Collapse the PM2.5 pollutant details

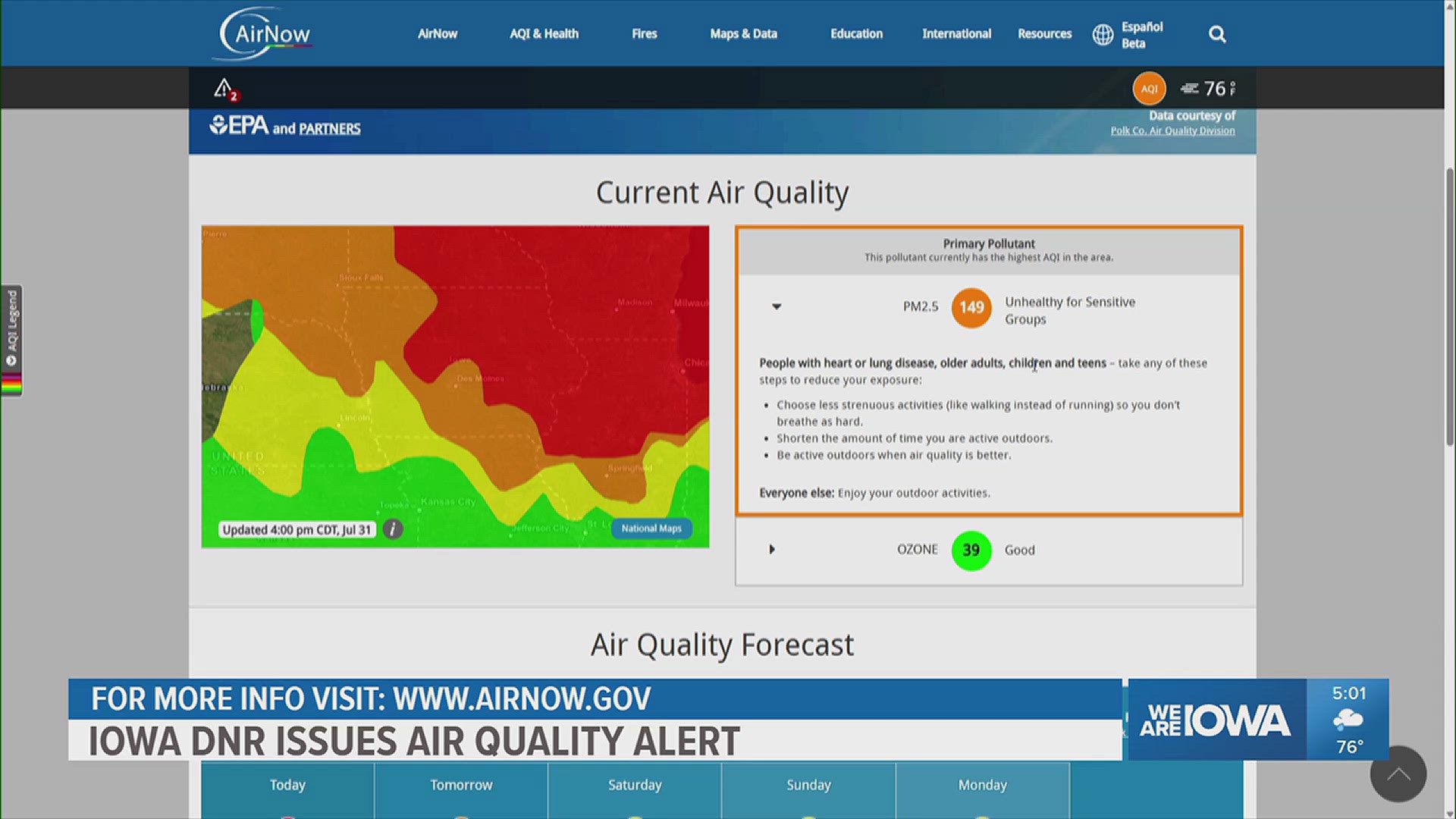[x=776, y=306]
